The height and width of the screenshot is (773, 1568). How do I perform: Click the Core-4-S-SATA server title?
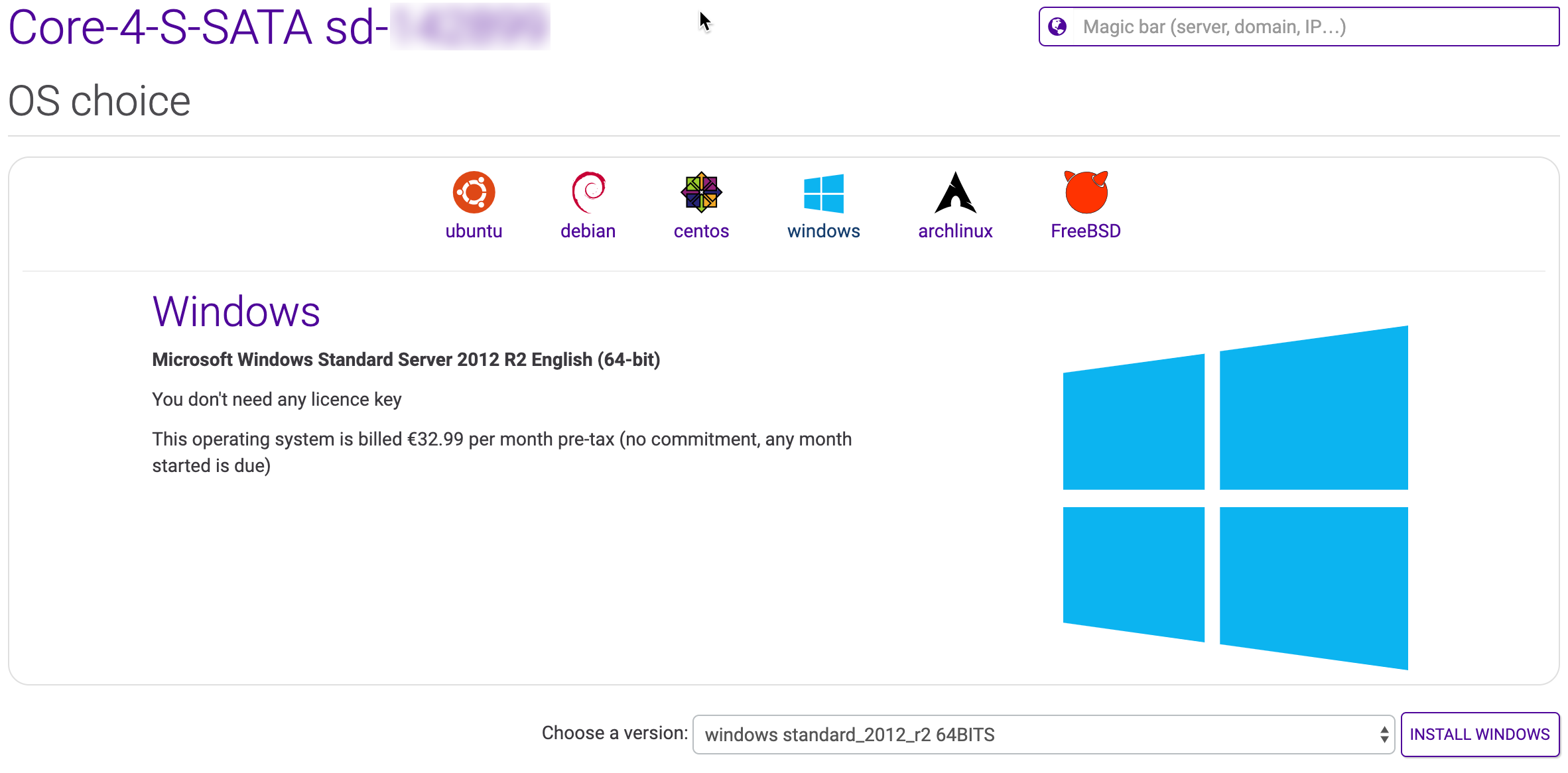tap(198, 28)
